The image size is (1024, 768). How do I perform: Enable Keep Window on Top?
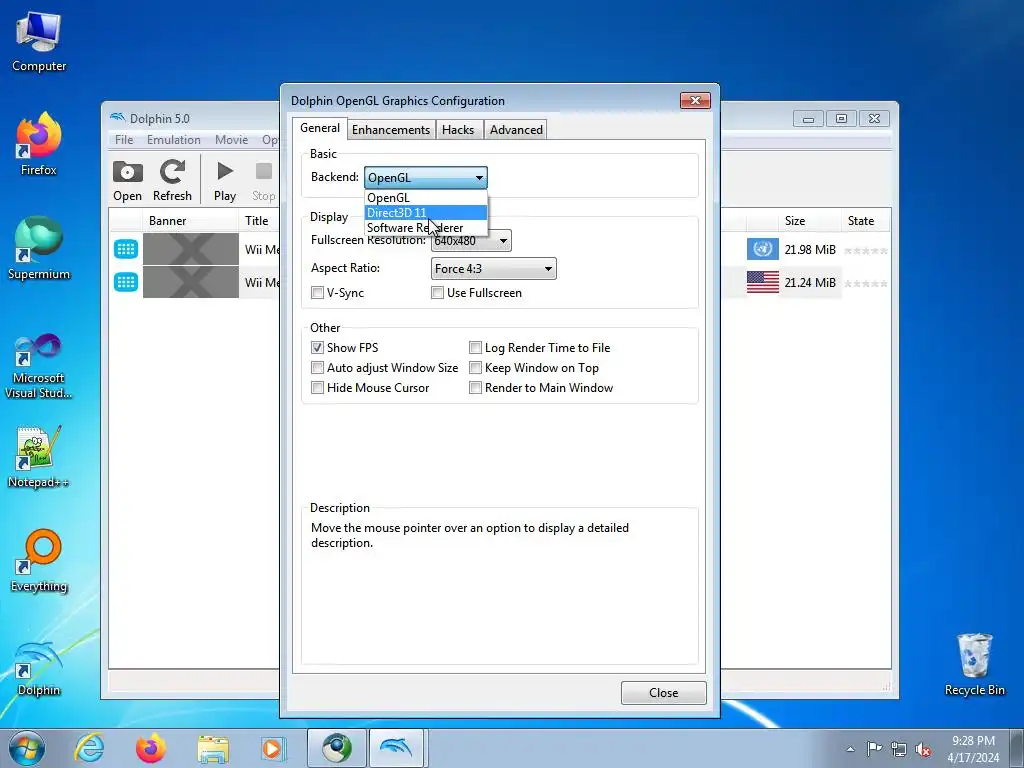coord(475,368)
